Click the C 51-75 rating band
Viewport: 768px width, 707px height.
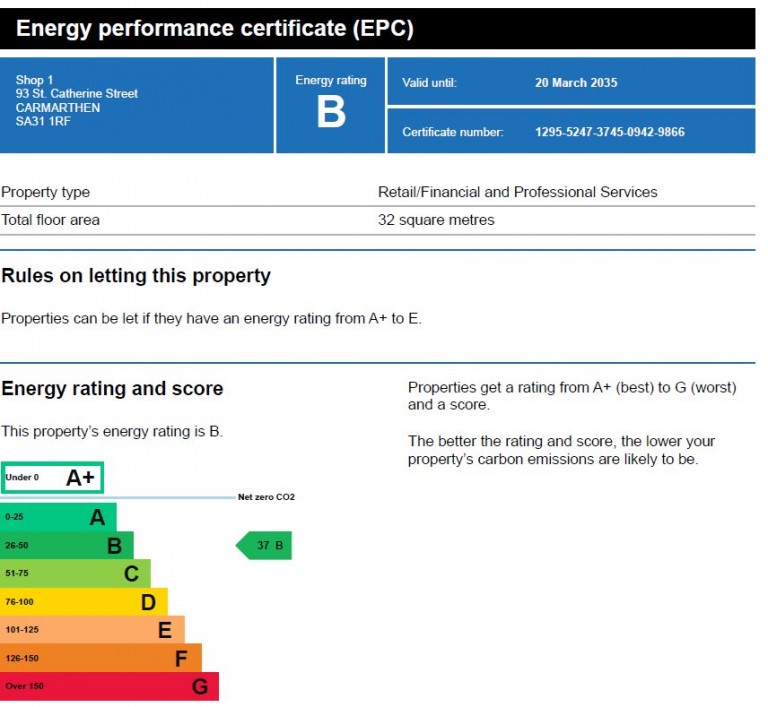point(76,574)
